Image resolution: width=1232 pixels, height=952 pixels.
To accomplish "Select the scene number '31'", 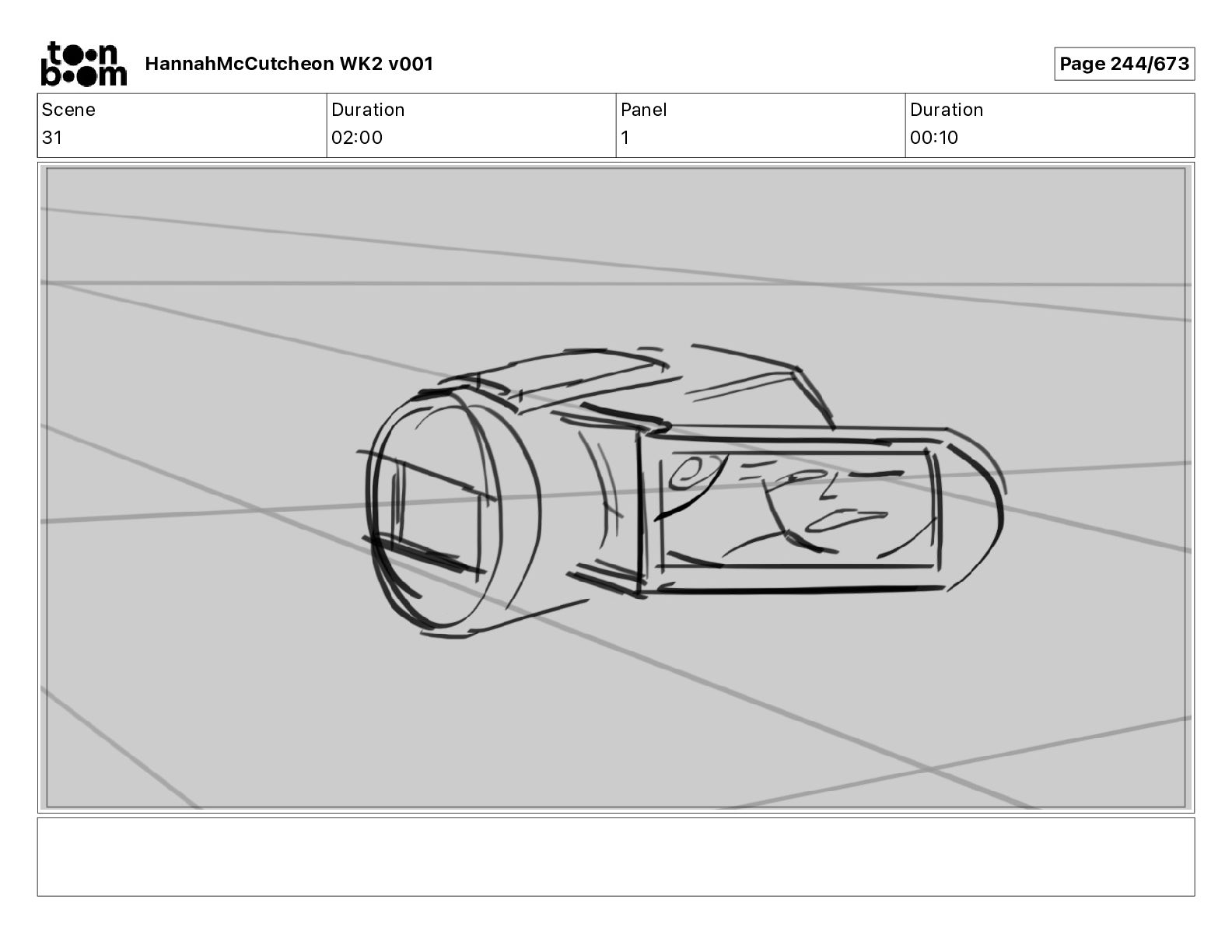I will (52, 138).
